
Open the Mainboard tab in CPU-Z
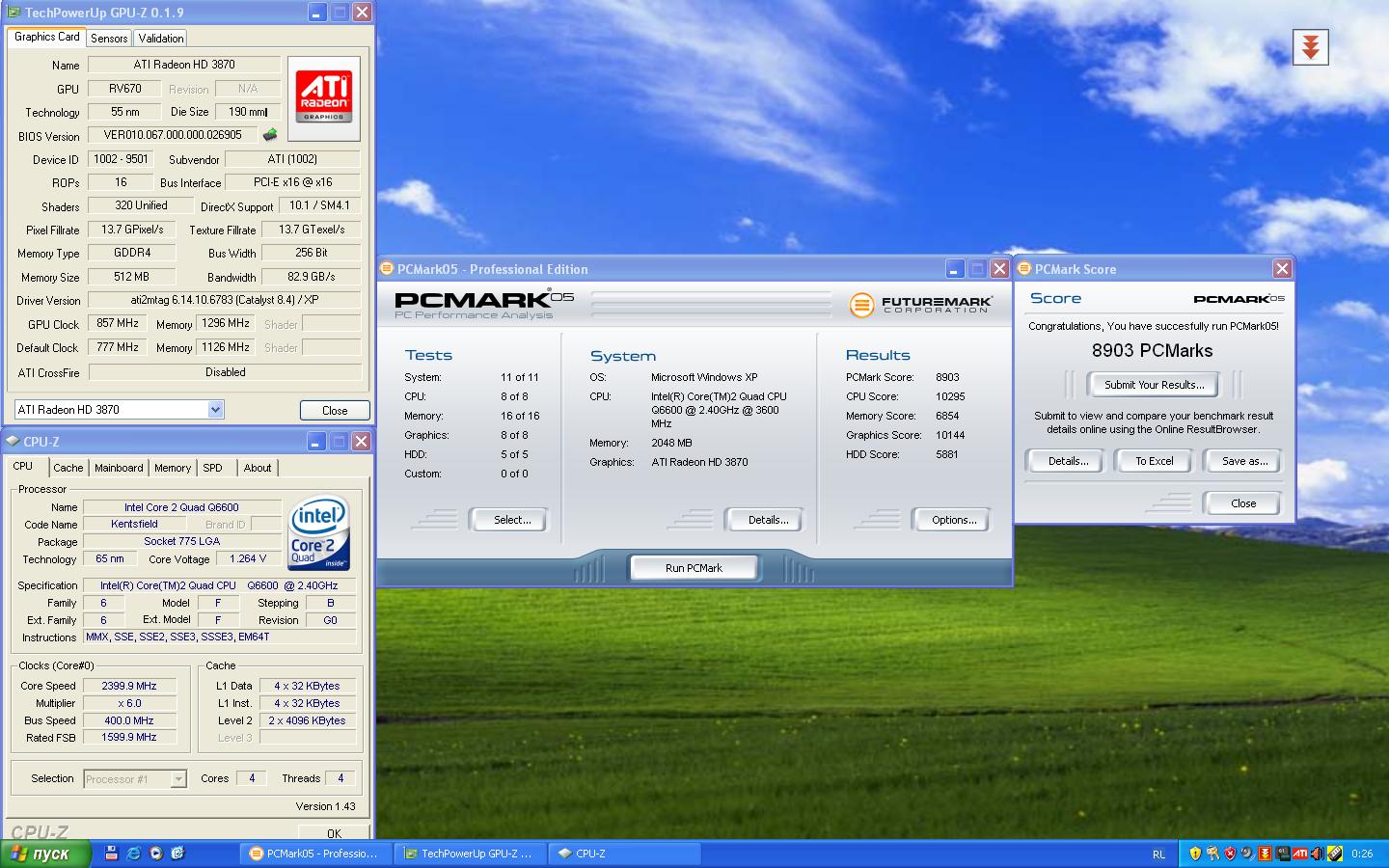[119, 468]
